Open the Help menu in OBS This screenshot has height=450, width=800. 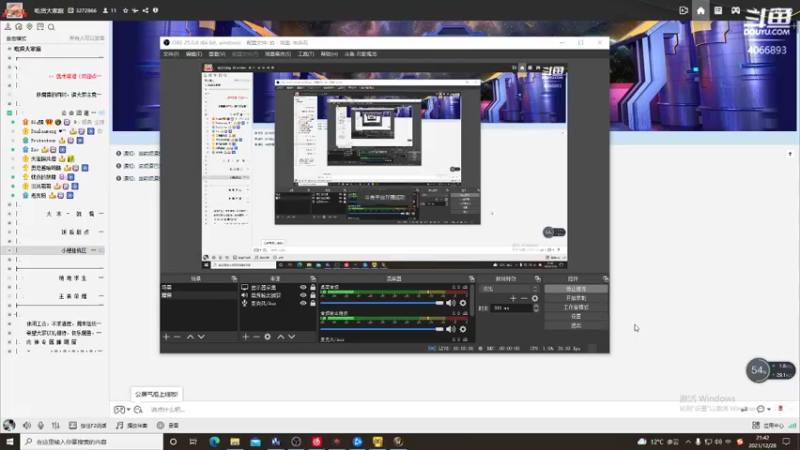[329, 54]
